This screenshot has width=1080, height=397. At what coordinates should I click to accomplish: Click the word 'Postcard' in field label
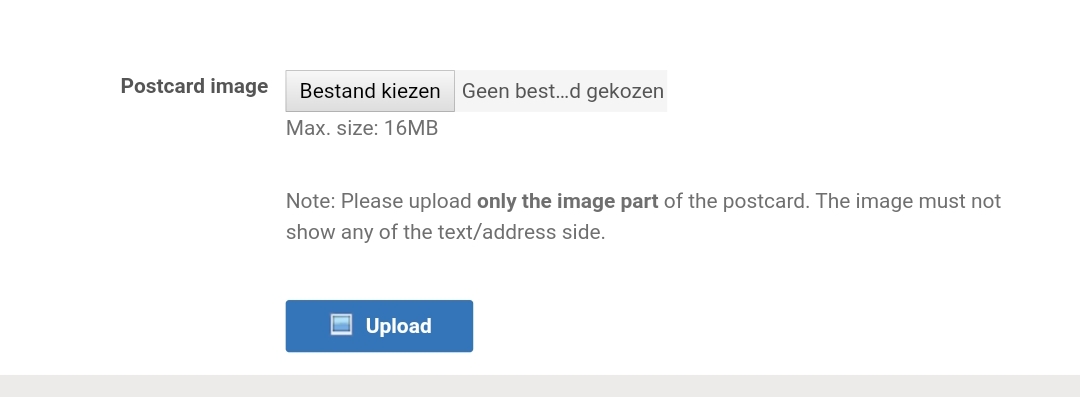163,86
